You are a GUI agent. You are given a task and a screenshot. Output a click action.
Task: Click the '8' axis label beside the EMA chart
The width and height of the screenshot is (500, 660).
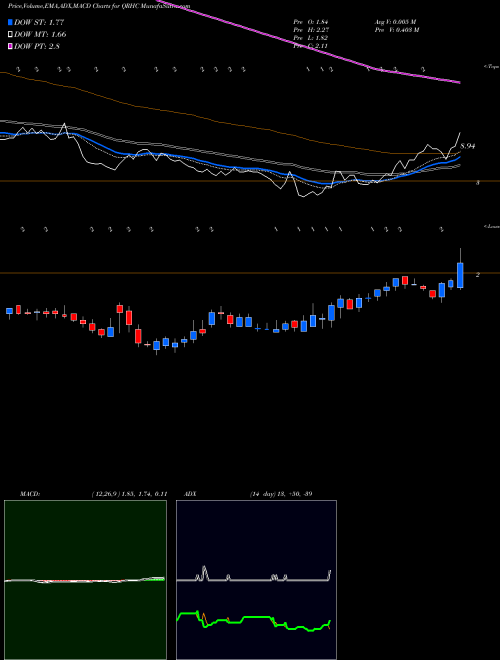[478, 183]
